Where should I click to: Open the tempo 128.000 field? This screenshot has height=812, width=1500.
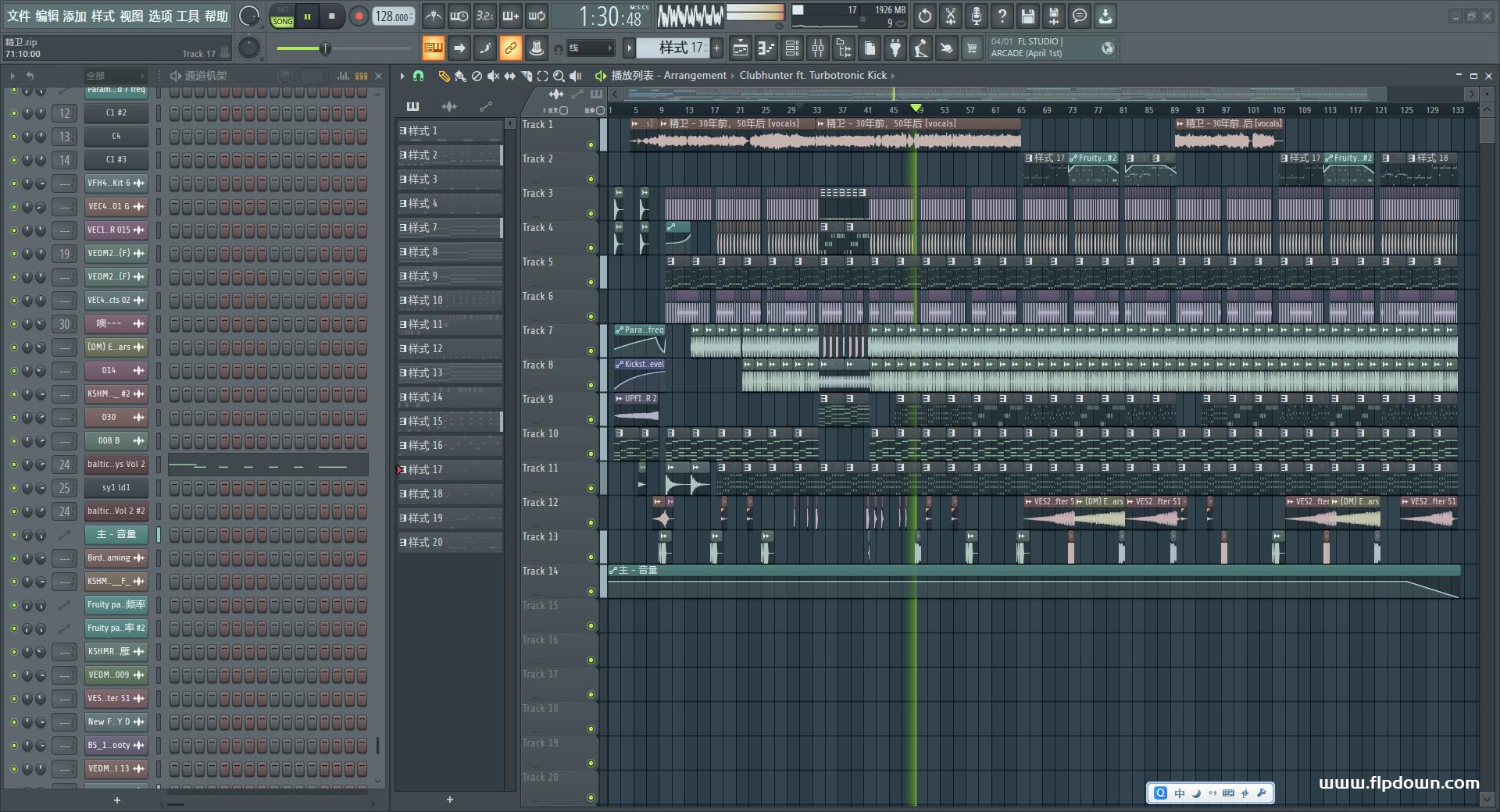(394, 16)
